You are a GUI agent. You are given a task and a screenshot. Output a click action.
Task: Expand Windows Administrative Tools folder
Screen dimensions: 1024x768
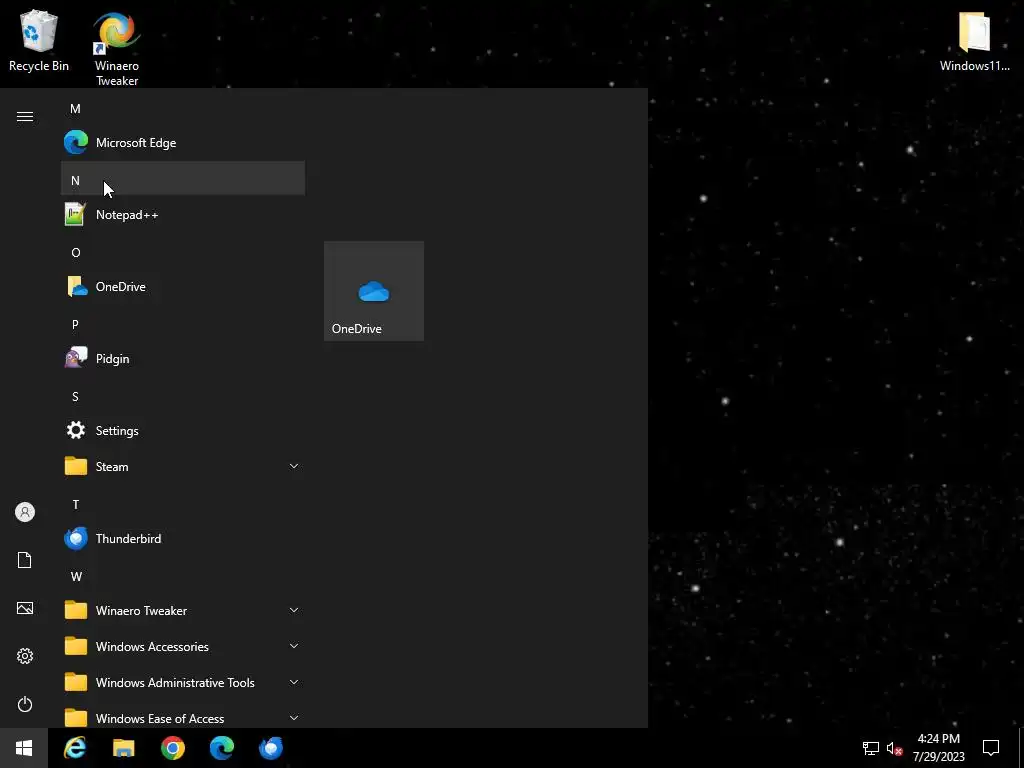(x=183, y=682)
